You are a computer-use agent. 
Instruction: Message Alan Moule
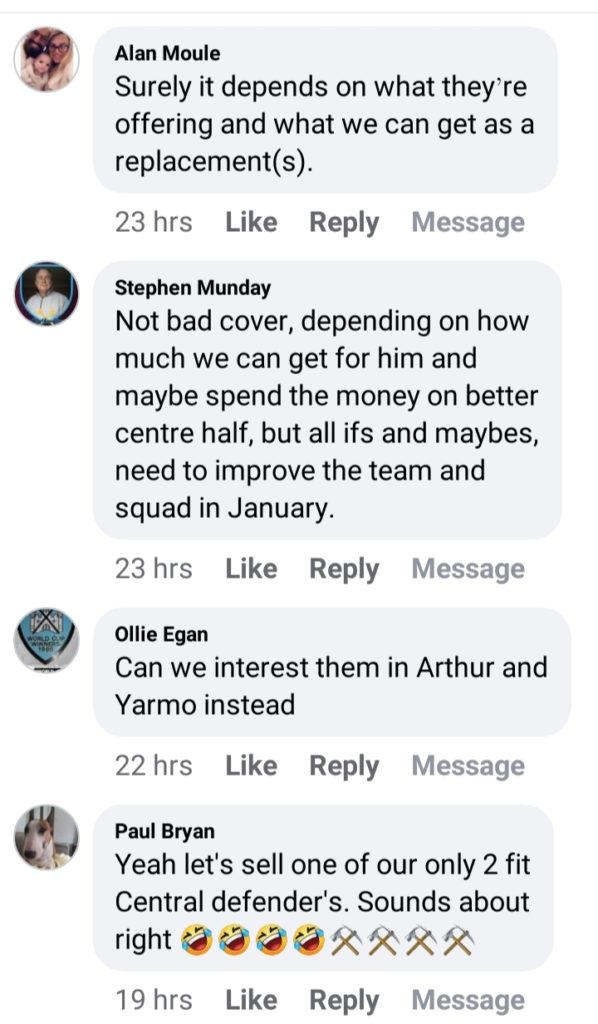click(468, 223)
